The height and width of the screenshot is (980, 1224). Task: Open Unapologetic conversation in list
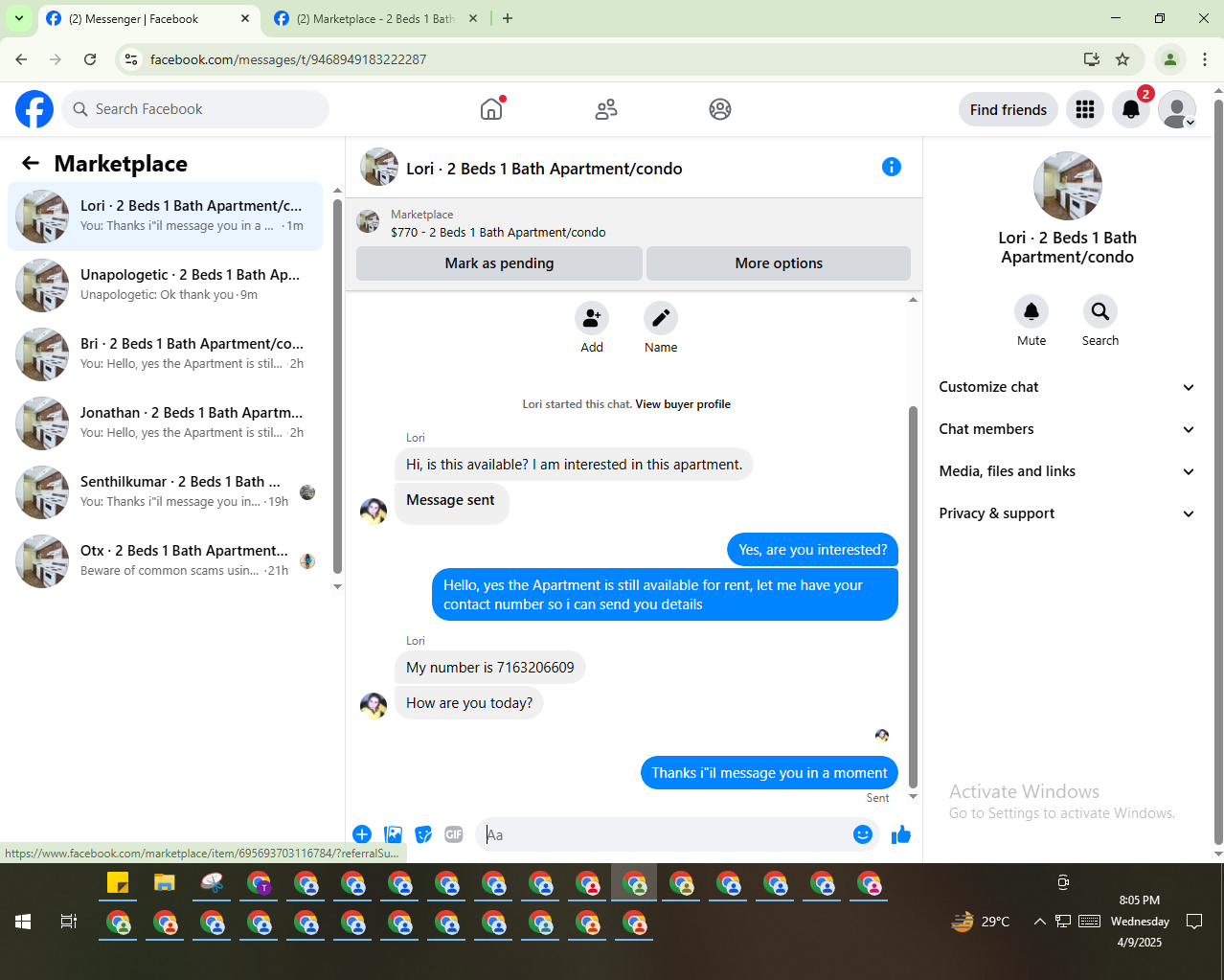pyautogui.click(x=165, y=285)
